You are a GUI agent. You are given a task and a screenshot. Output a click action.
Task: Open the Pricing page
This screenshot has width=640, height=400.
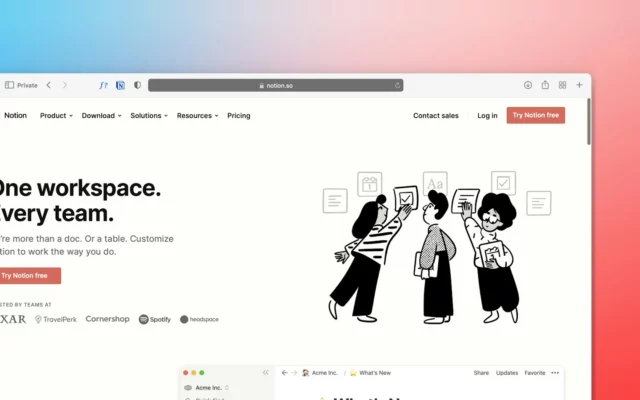(x=239, y=116)
